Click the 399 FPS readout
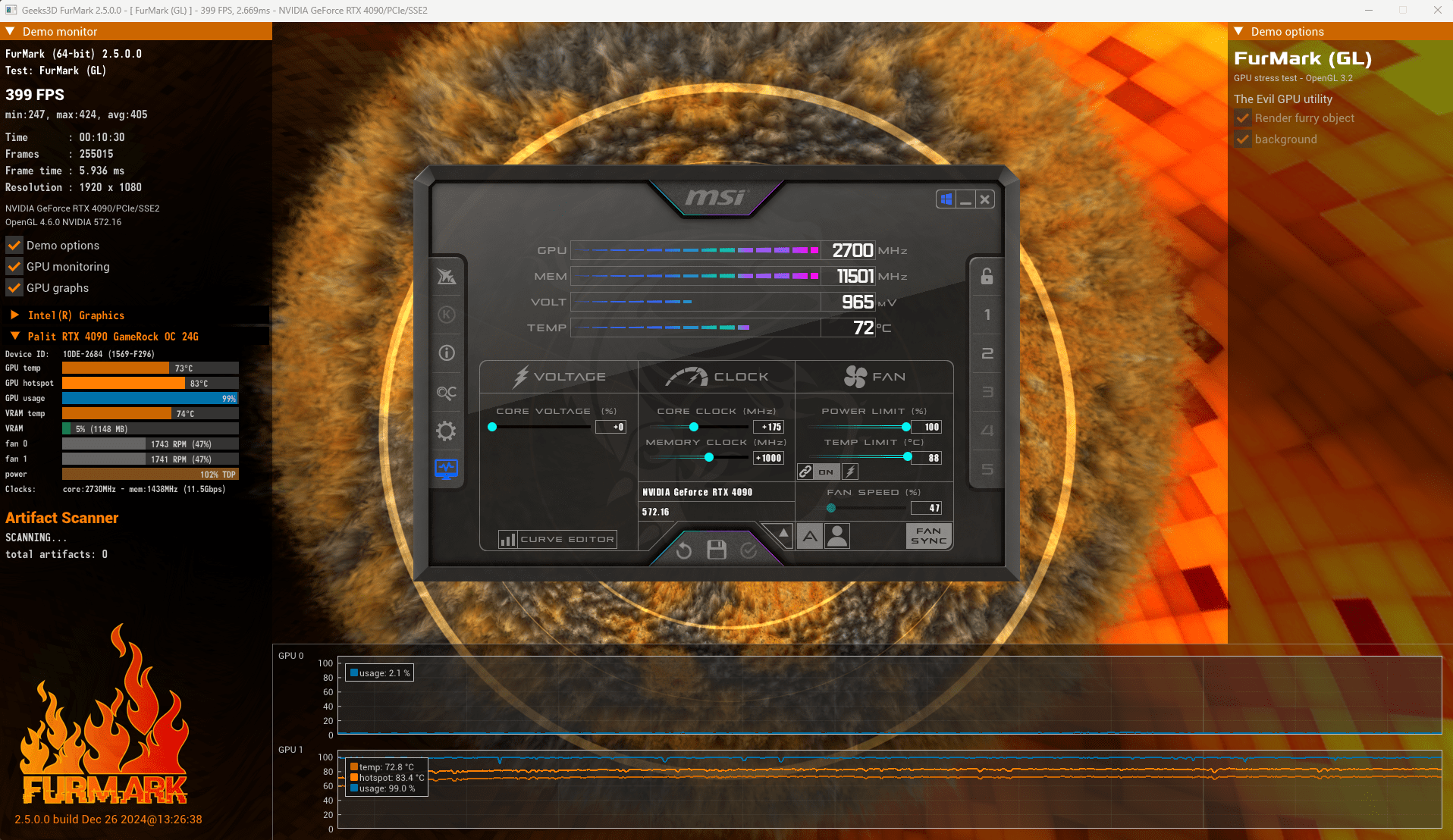 click(x=35, y=95)
